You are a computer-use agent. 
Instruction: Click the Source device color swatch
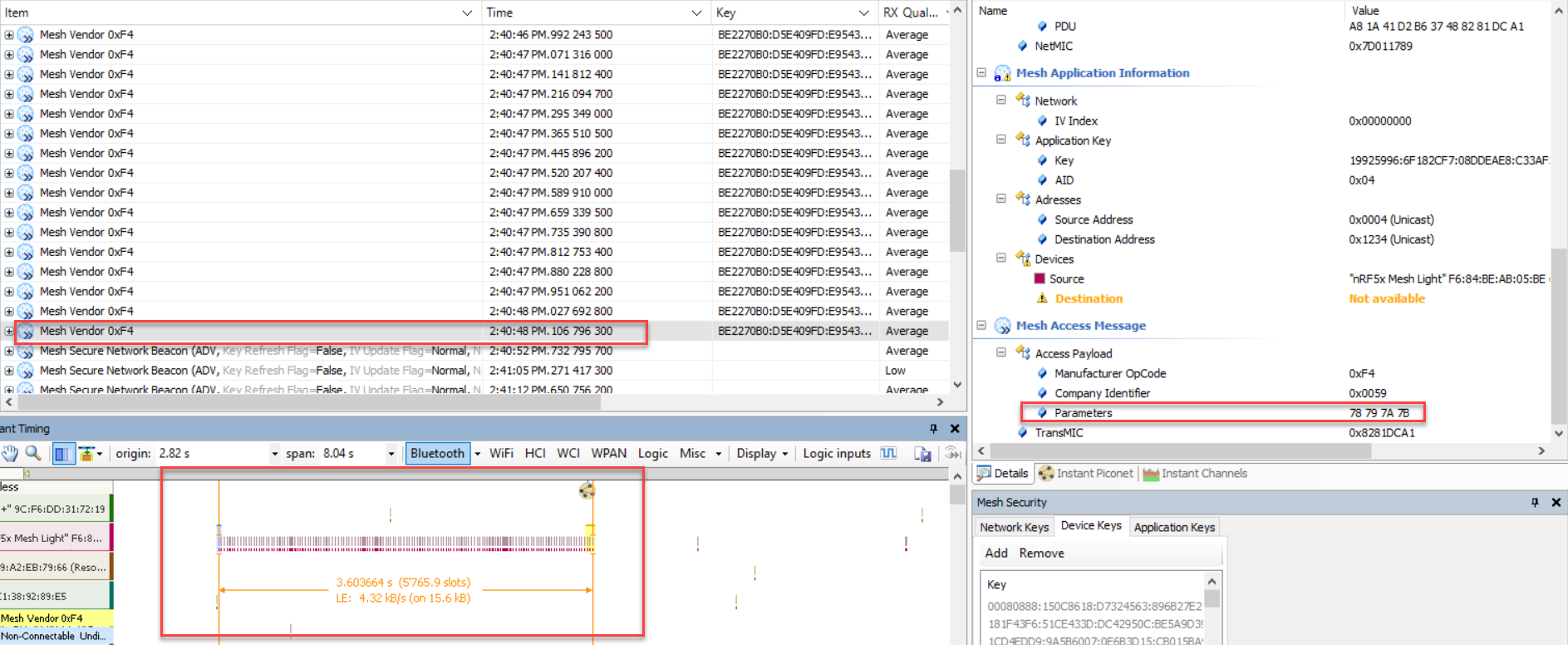(1040, 278)
